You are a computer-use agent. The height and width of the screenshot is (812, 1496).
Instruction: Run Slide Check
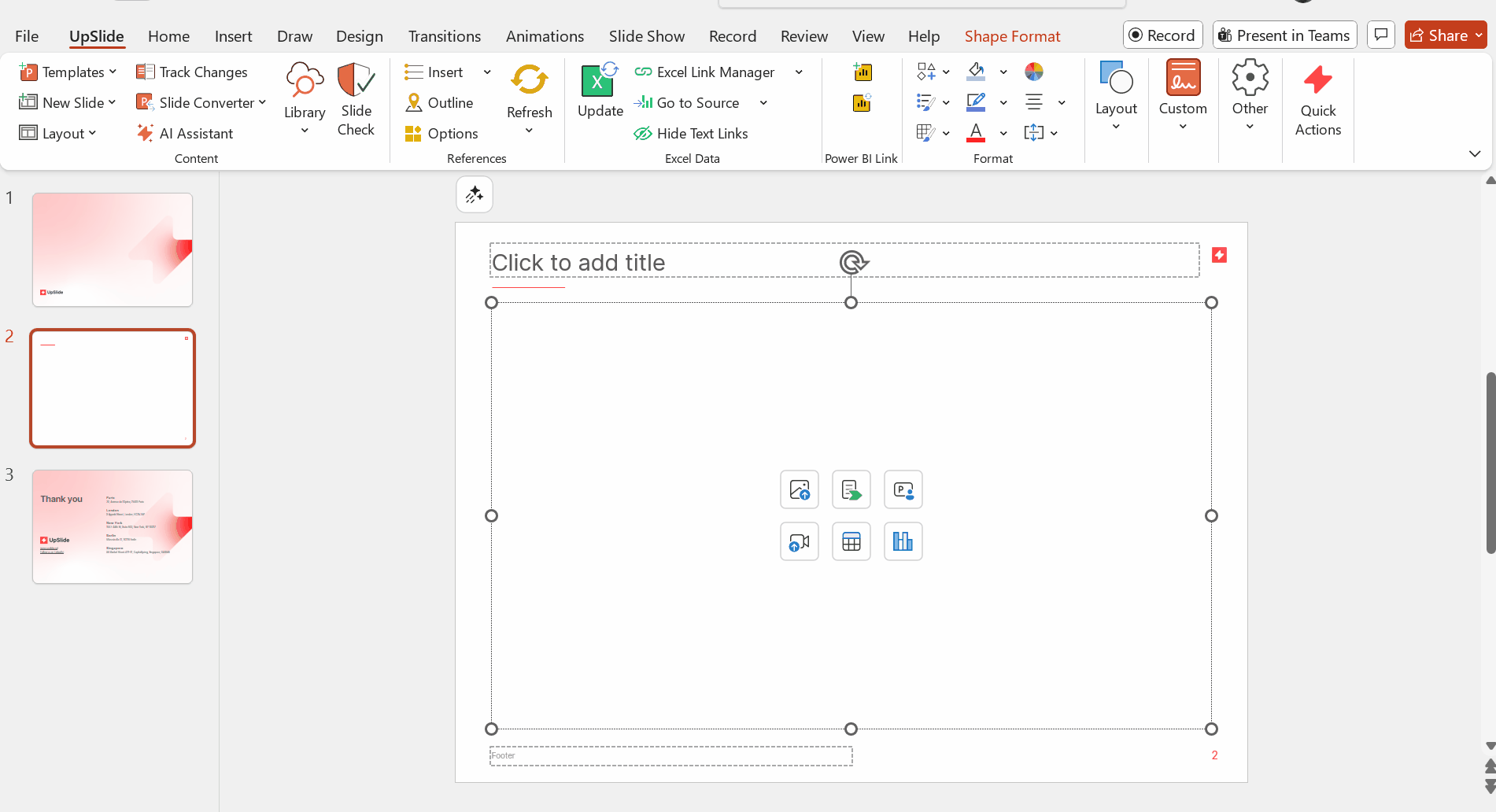356,98
